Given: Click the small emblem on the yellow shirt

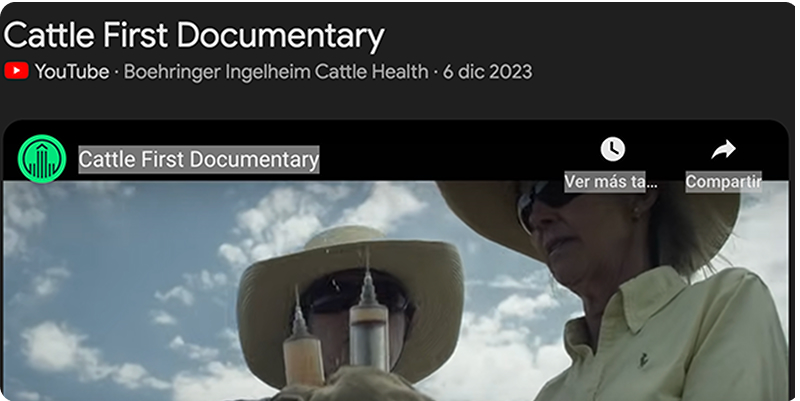Looking at the screenshot, I should tap(645, 360).
